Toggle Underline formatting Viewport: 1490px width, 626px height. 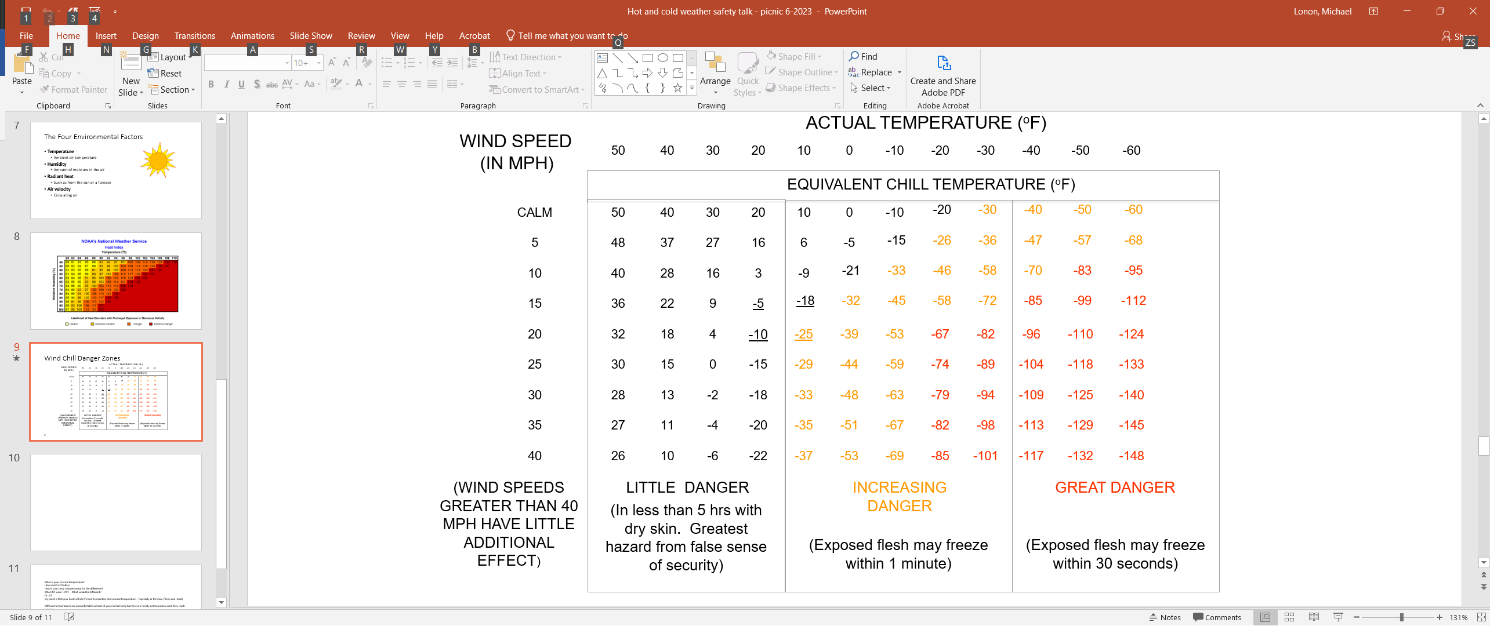[x=241, y=84]
